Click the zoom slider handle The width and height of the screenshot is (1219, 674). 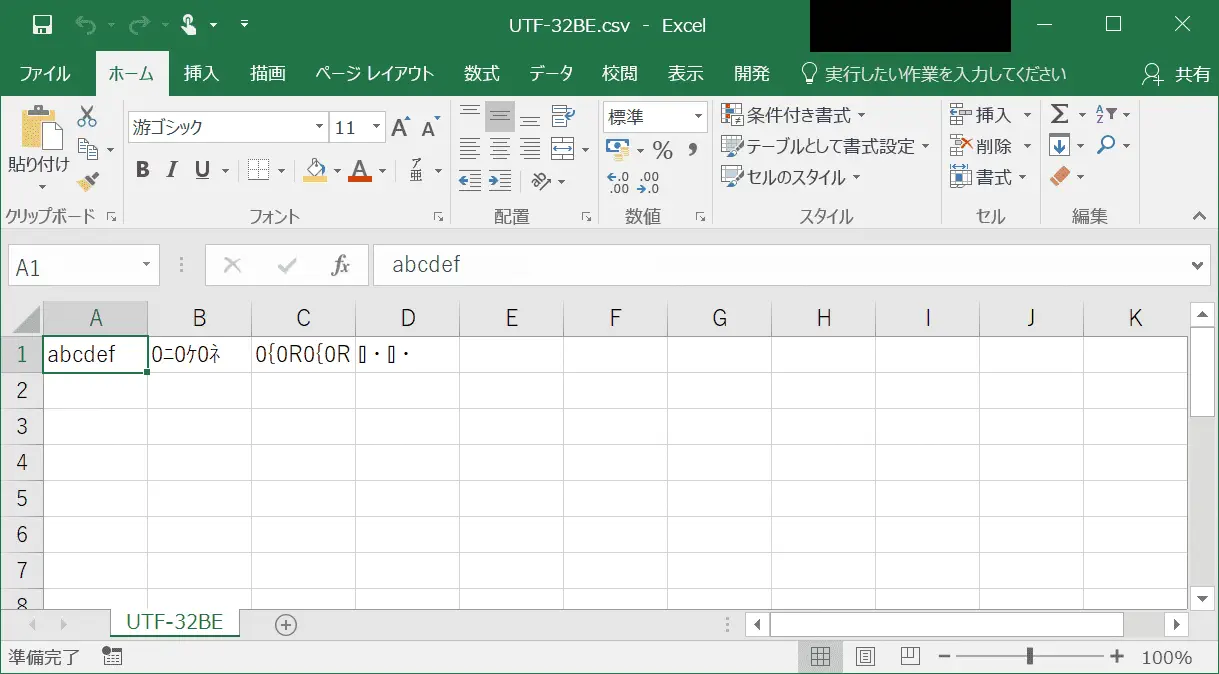(1029, 657)
